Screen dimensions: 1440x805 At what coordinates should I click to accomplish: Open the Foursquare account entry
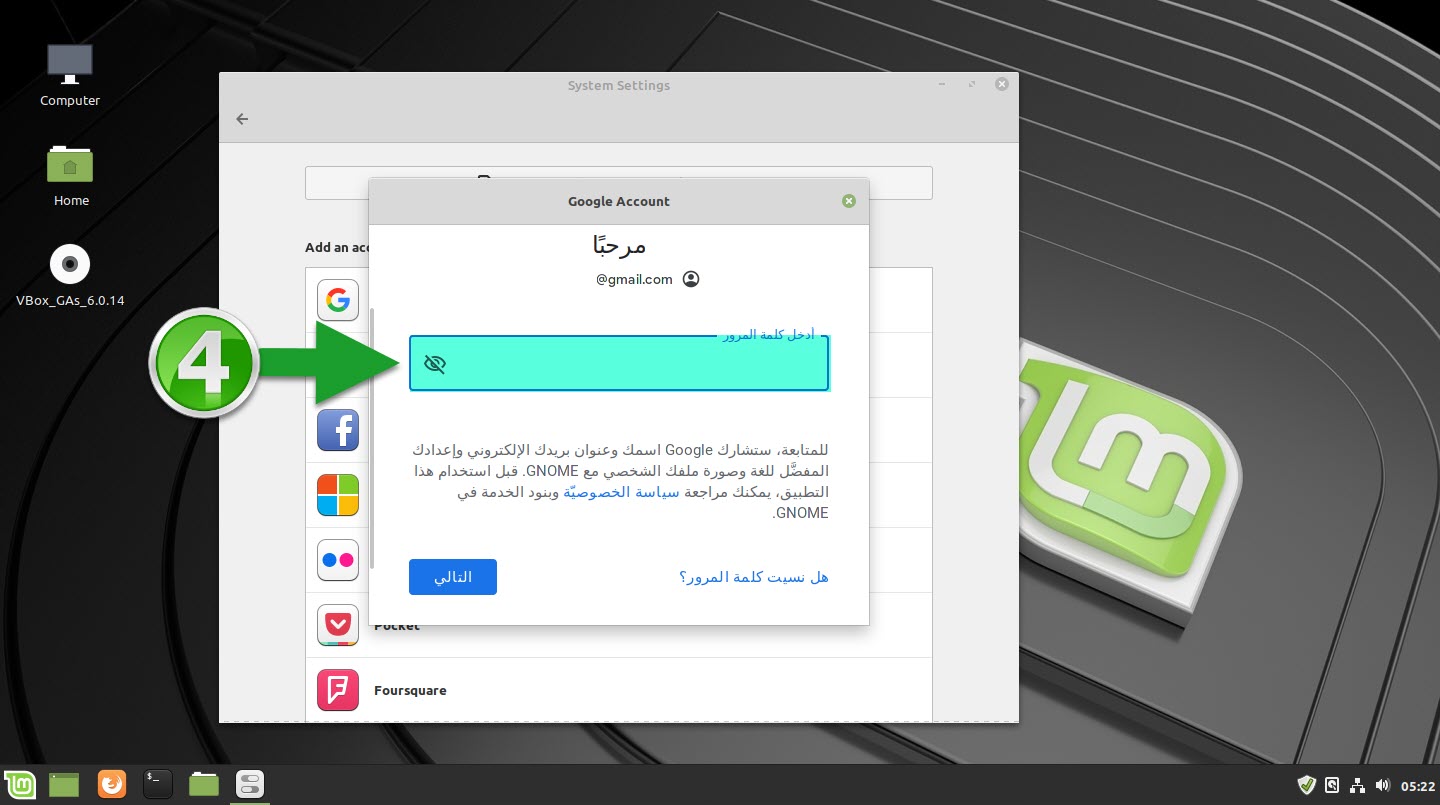coord(619,690)
